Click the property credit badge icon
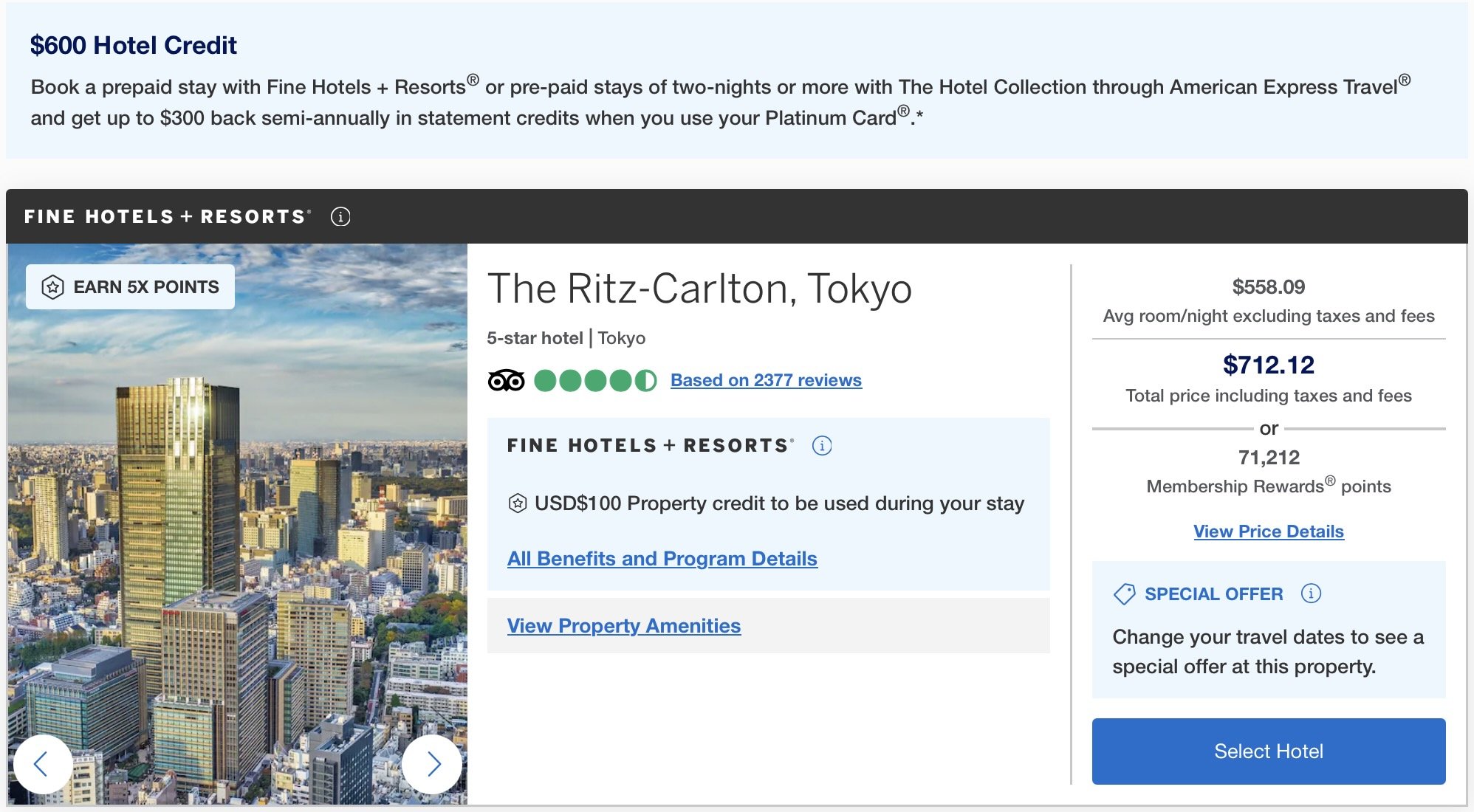1474x812 pixels. tap(518, 503)
